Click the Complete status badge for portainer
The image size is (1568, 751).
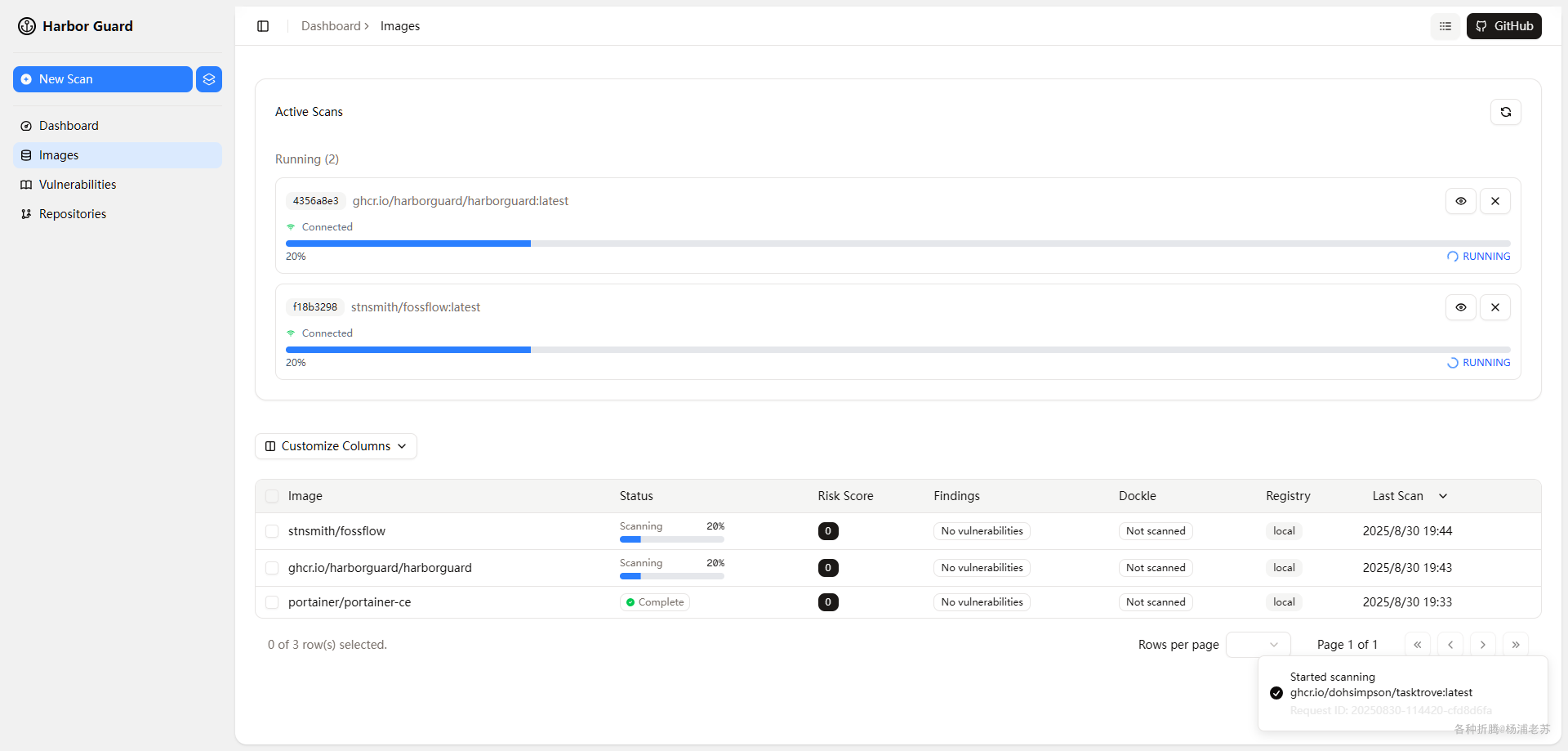(655, 602)
